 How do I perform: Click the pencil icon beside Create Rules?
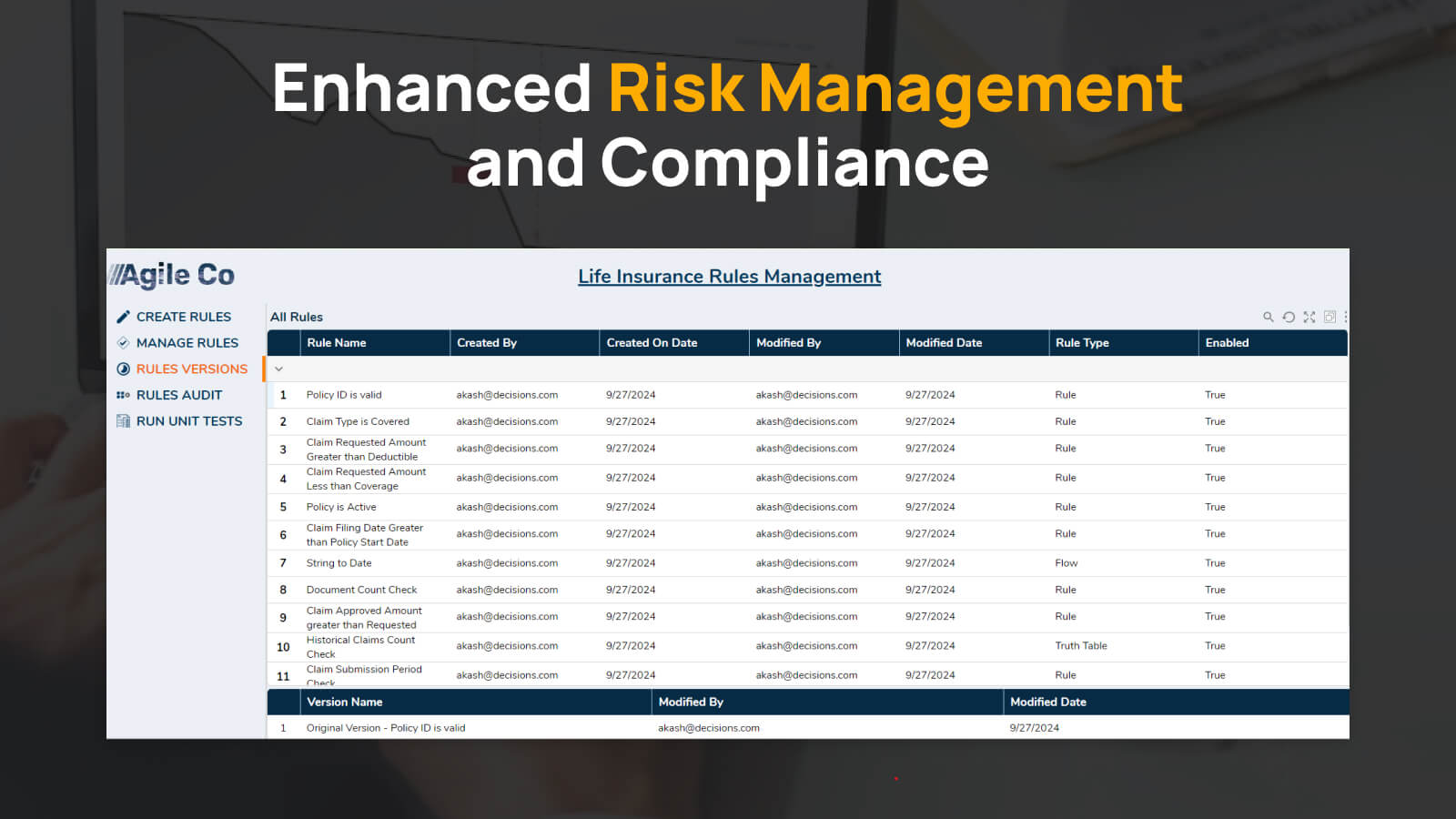123,317
